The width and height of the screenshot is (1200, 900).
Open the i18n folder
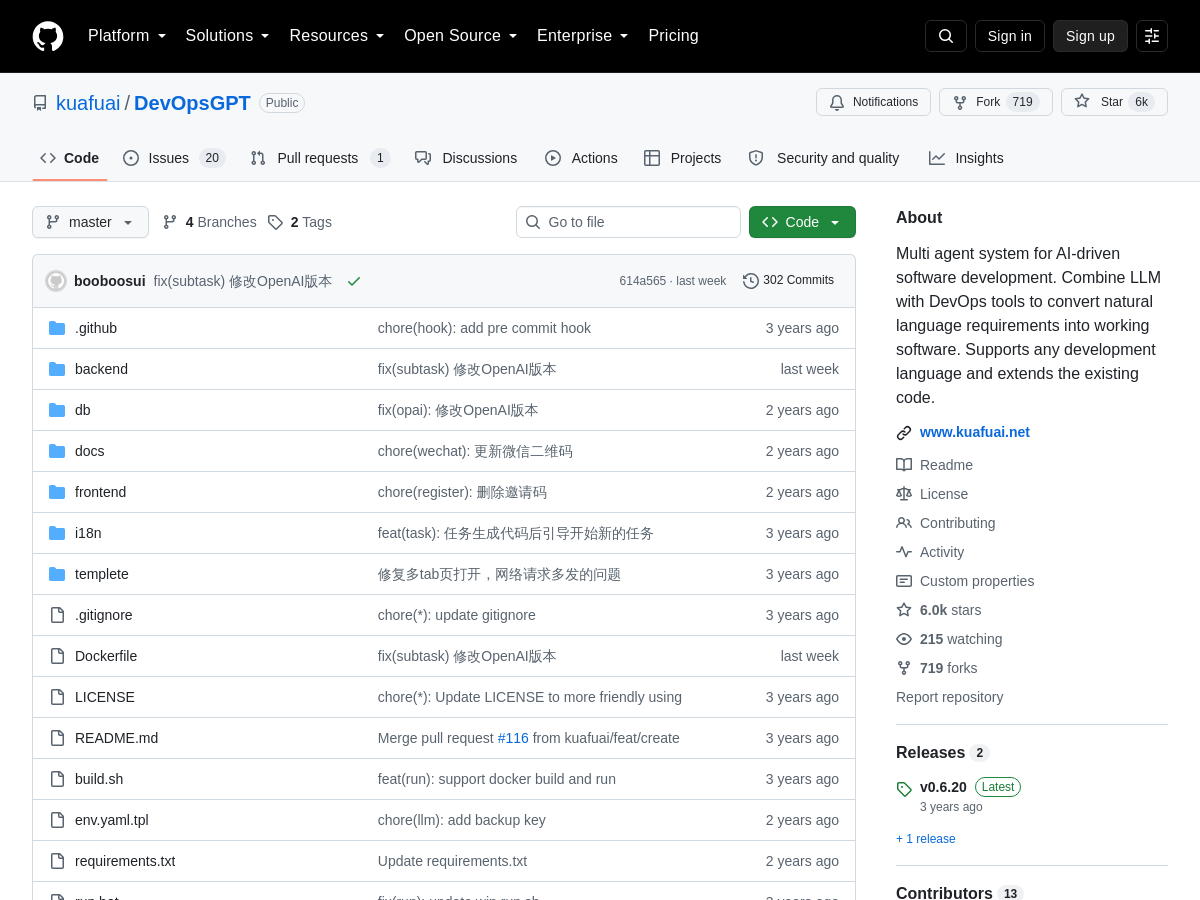coord(88,533)
